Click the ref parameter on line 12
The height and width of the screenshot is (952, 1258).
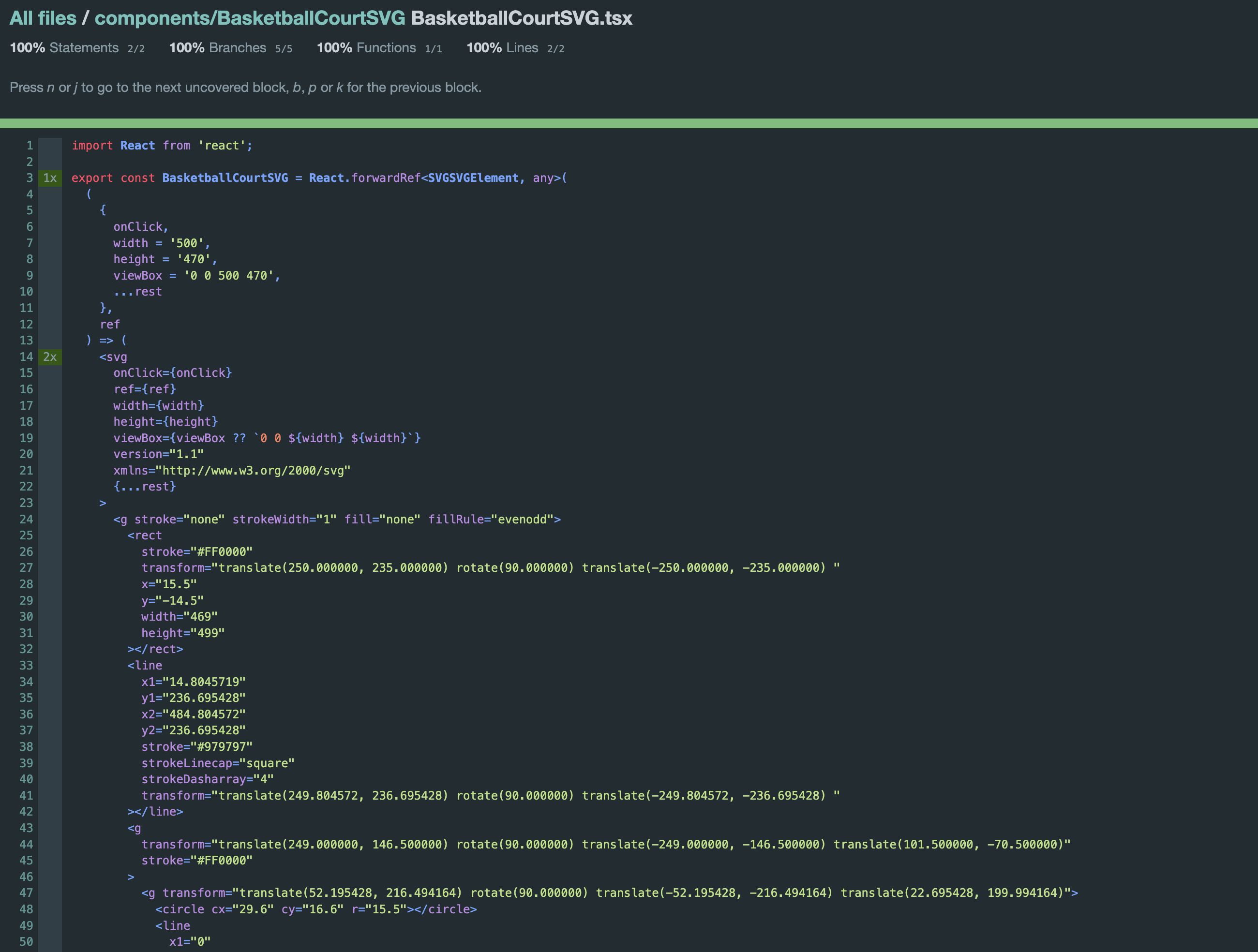[x=110, y=325]
